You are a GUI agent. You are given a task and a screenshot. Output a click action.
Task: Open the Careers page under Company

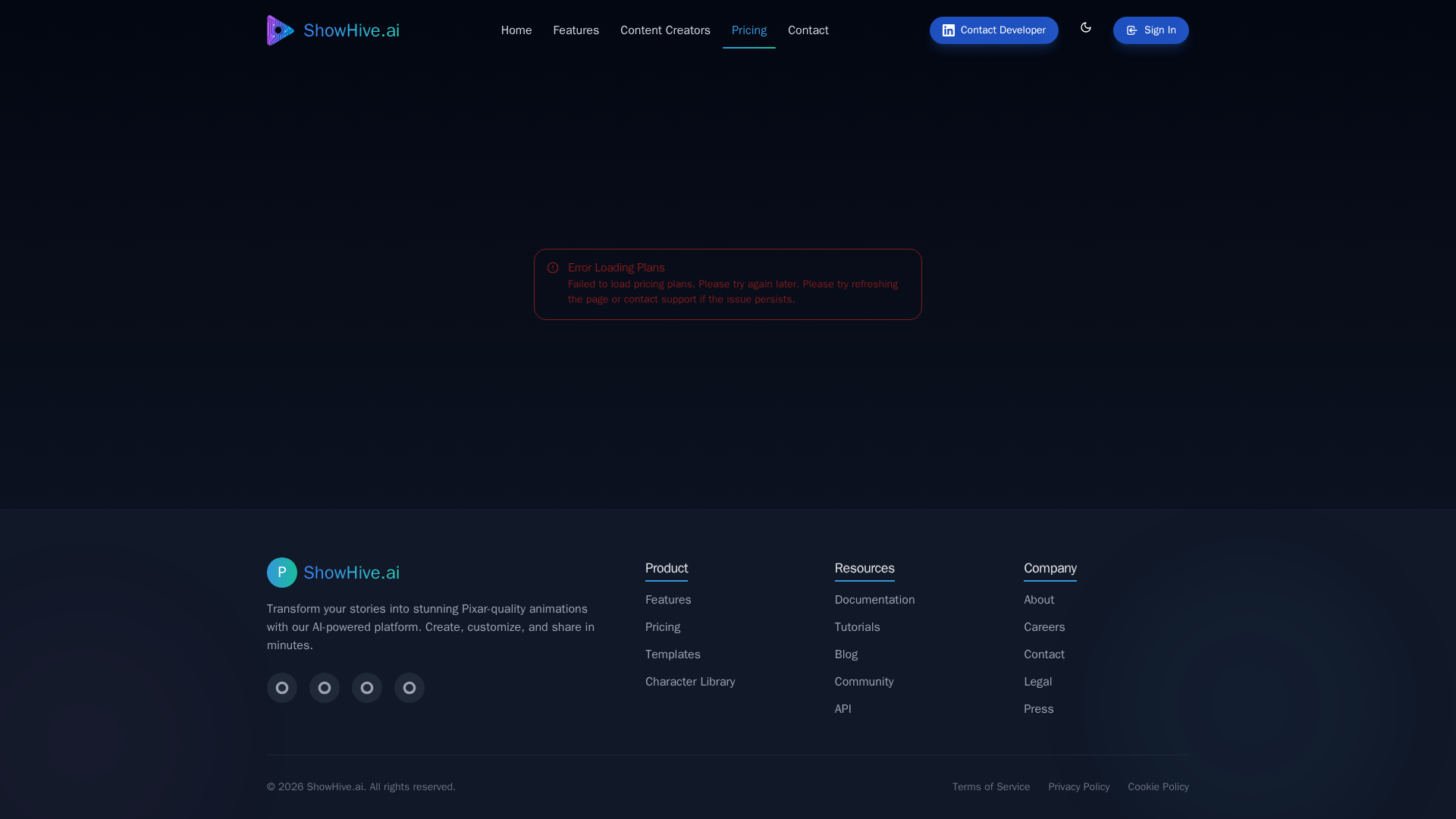coord(1044,626)
